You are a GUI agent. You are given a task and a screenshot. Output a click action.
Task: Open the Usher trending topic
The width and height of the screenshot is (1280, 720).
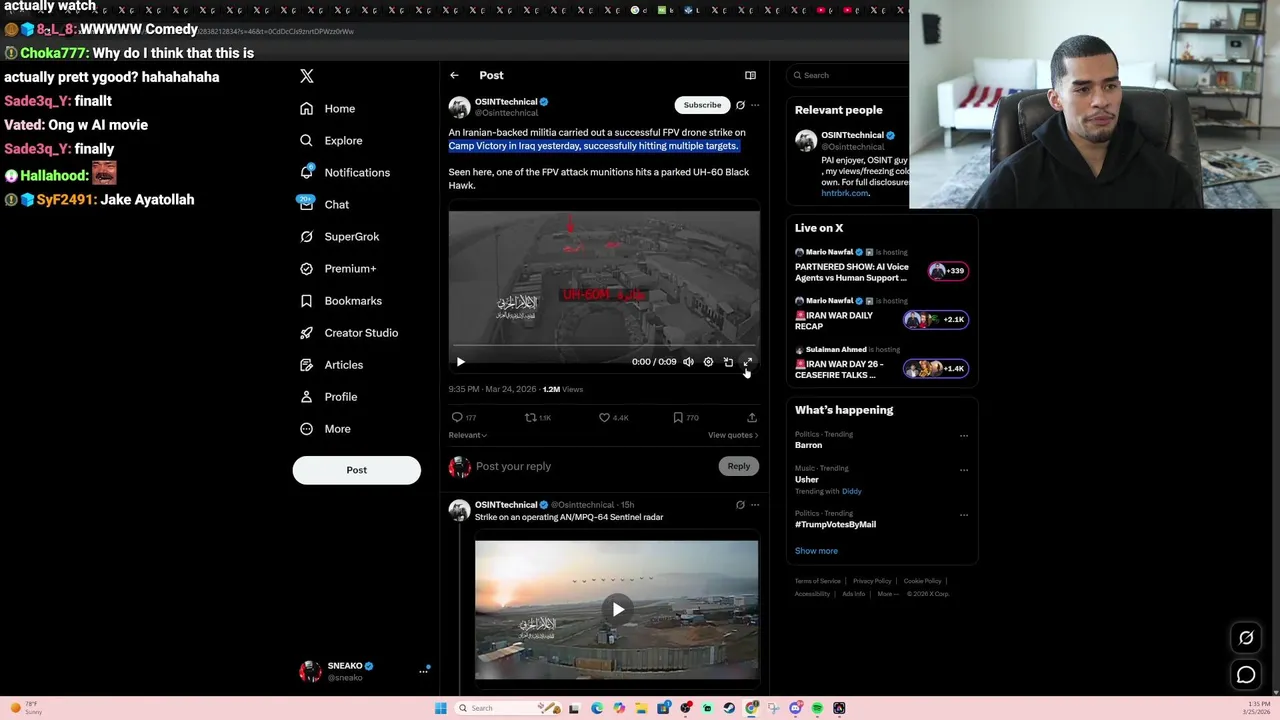pos(807,480)
